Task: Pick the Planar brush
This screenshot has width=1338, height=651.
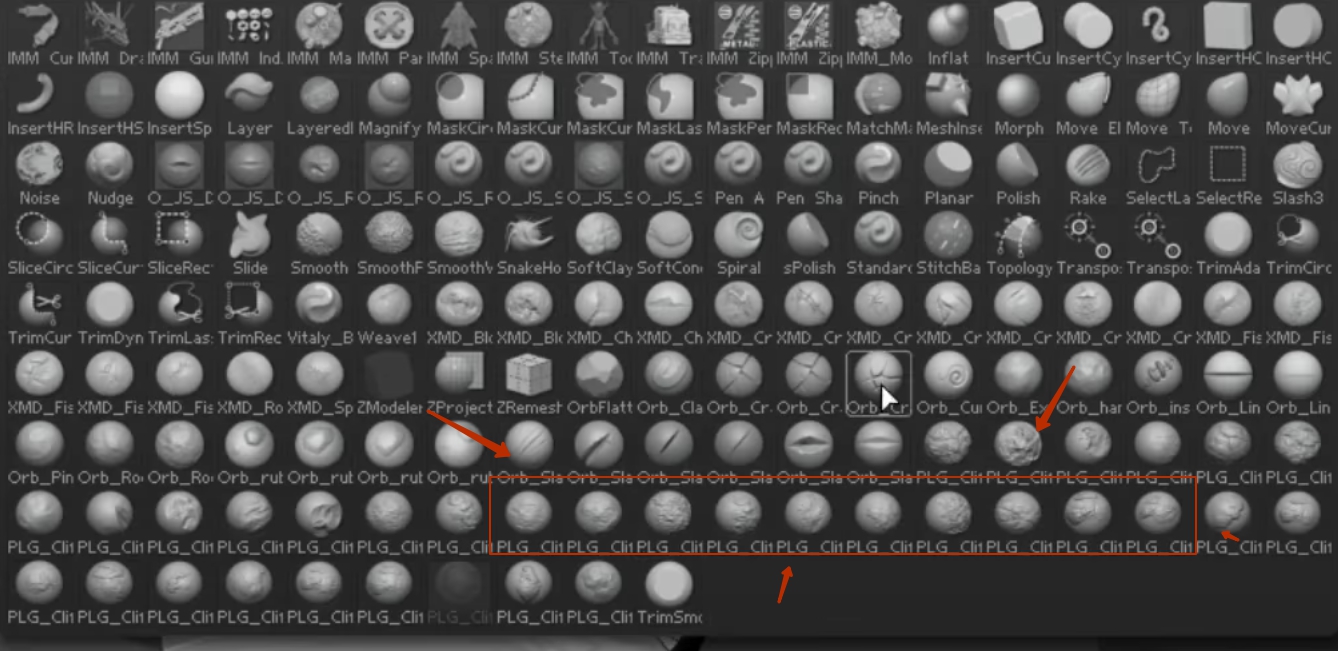Action: point(948,174)
